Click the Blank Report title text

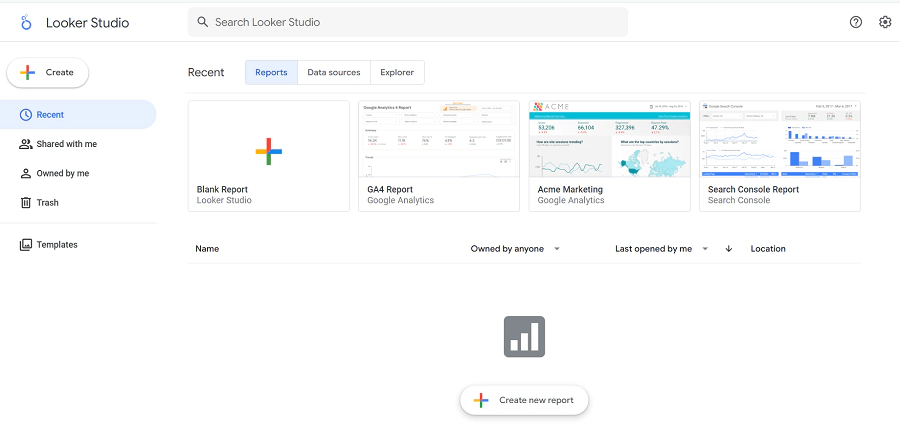tap(222, 189)
